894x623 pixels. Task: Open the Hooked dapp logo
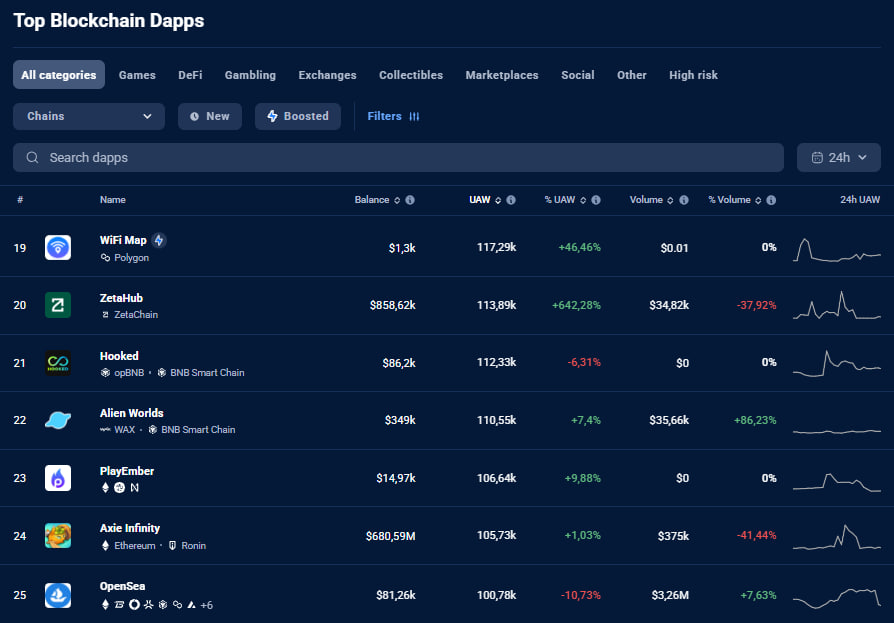[58, 363]
